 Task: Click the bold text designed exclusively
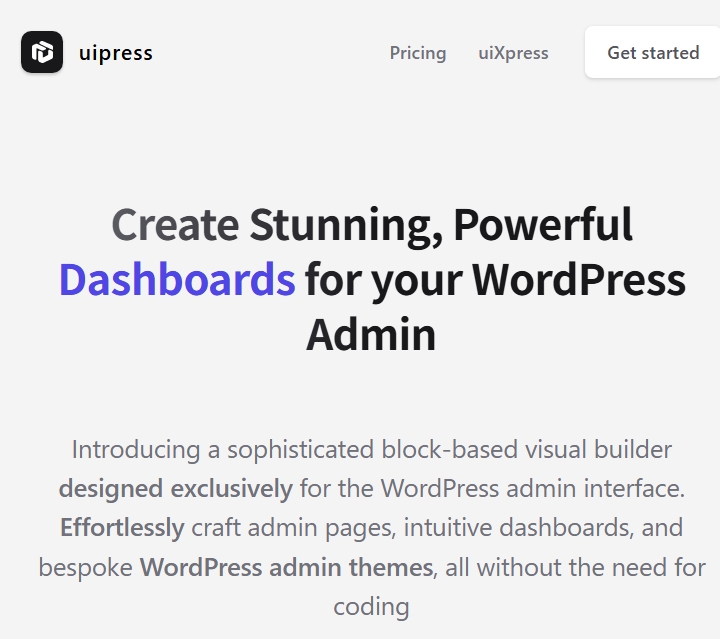176,488
